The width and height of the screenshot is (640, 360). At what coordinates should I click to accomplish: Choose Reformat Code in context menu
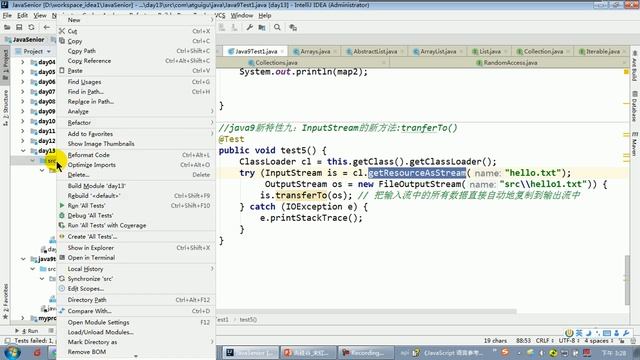point(136,155)
